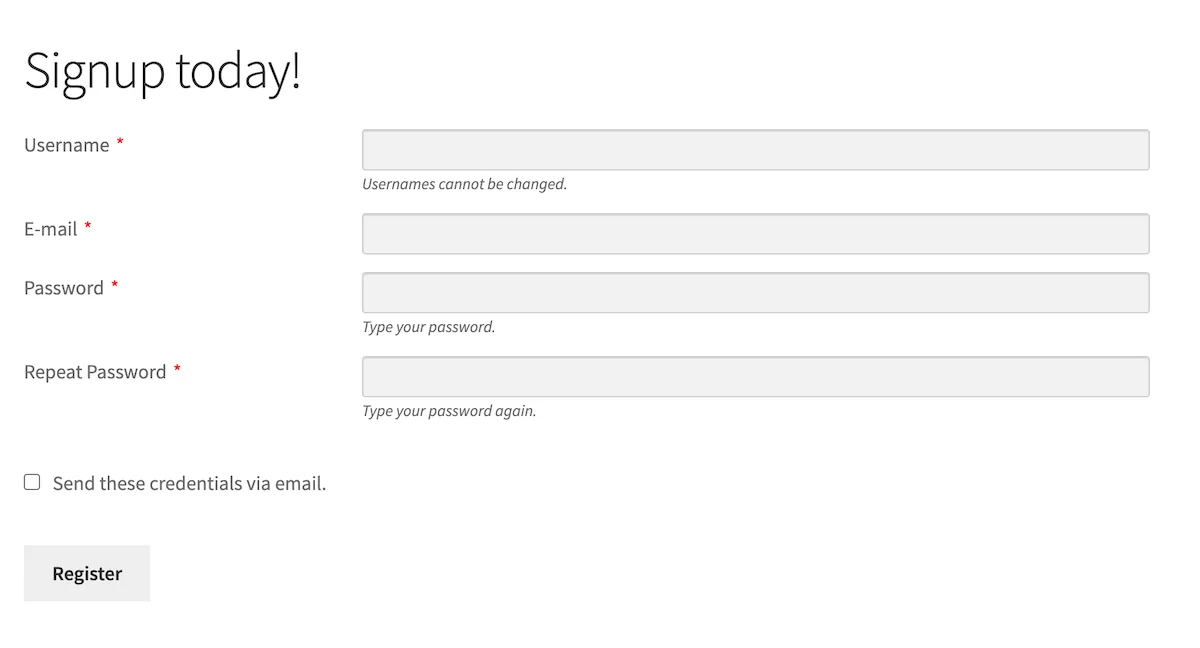
Task: Click the red asterisk beside Username
Action: (120, 144)
